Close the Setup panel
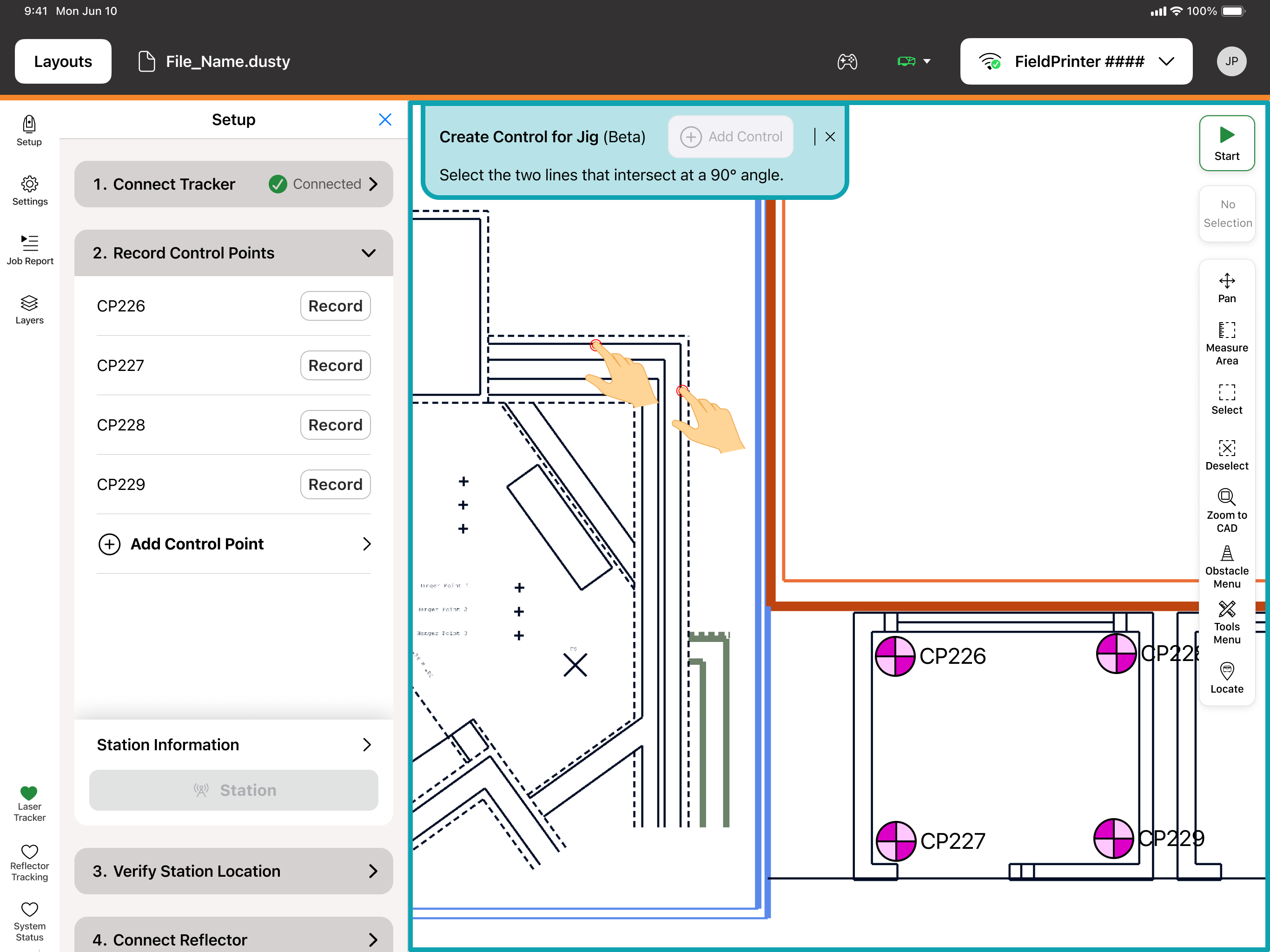The height and width of the screenshot is (952, 1270). 385,119
